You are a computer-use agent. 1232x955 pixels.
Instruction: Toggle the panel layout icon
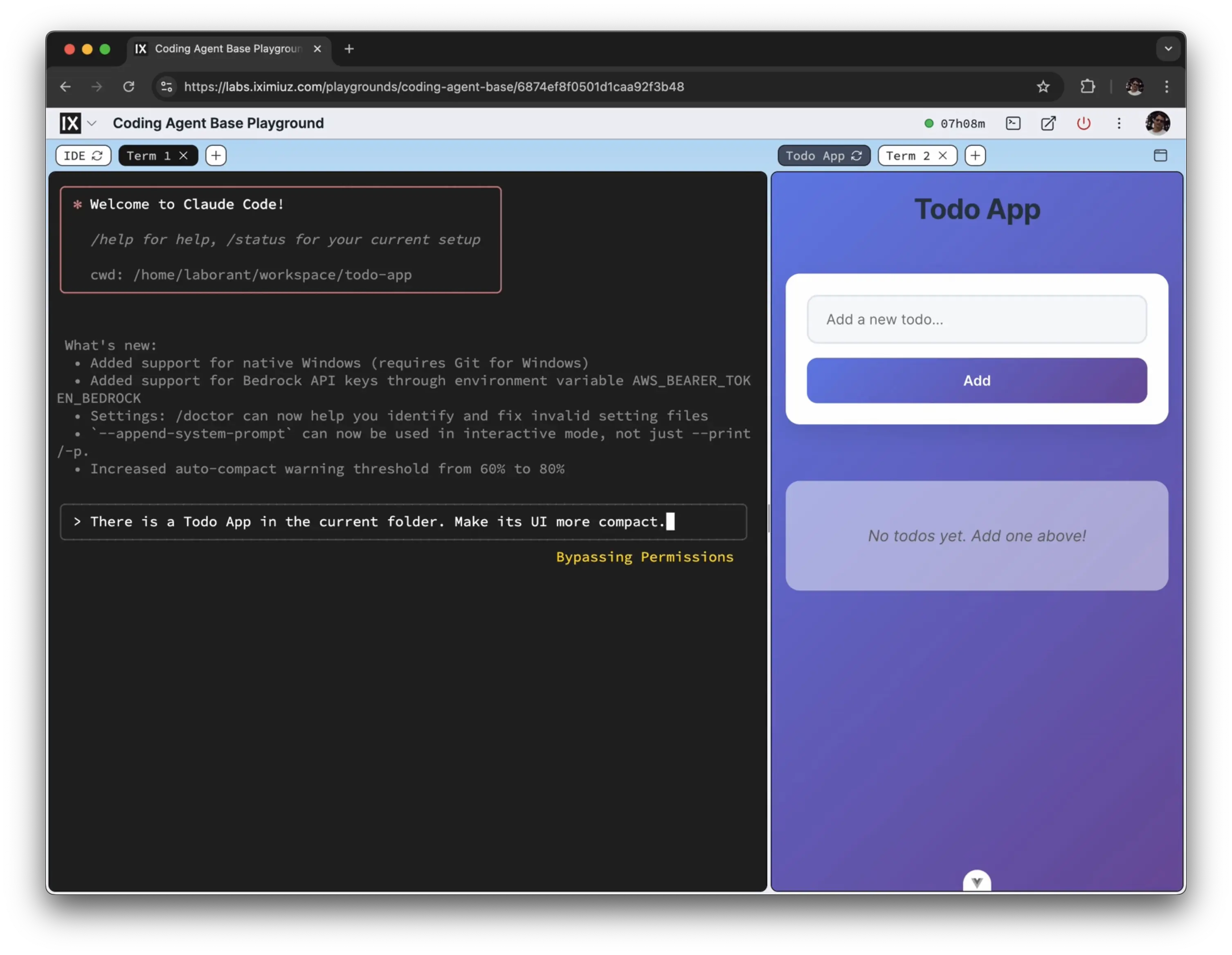[x=1160, y=155]
